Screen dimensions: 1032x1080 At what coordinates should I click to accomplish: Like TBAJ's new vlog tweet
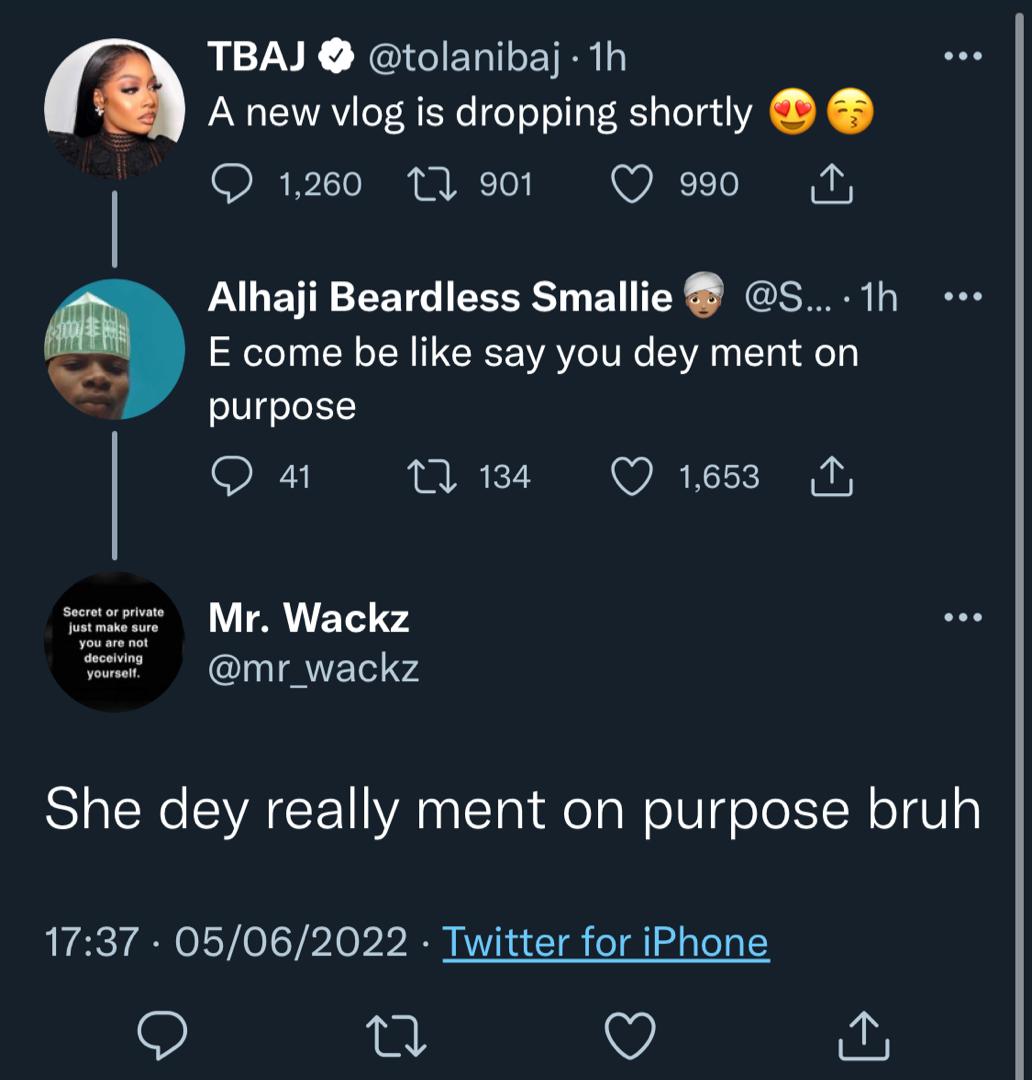click(632, 185)
